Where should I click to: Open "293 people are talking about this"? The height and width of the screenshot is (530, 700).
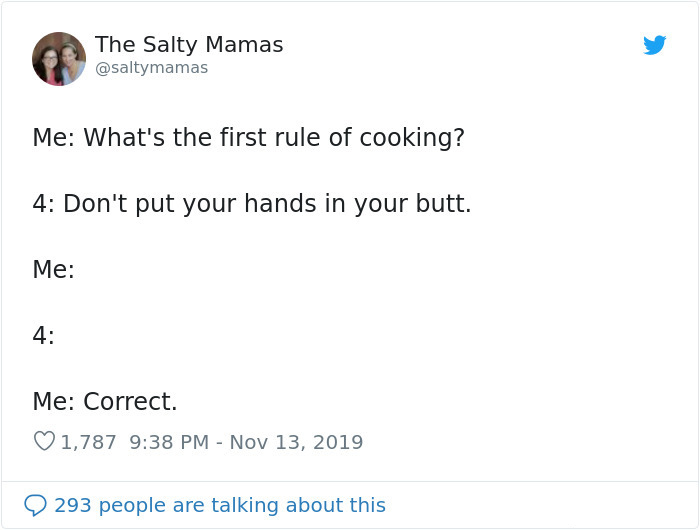click(x=219, y=505)
